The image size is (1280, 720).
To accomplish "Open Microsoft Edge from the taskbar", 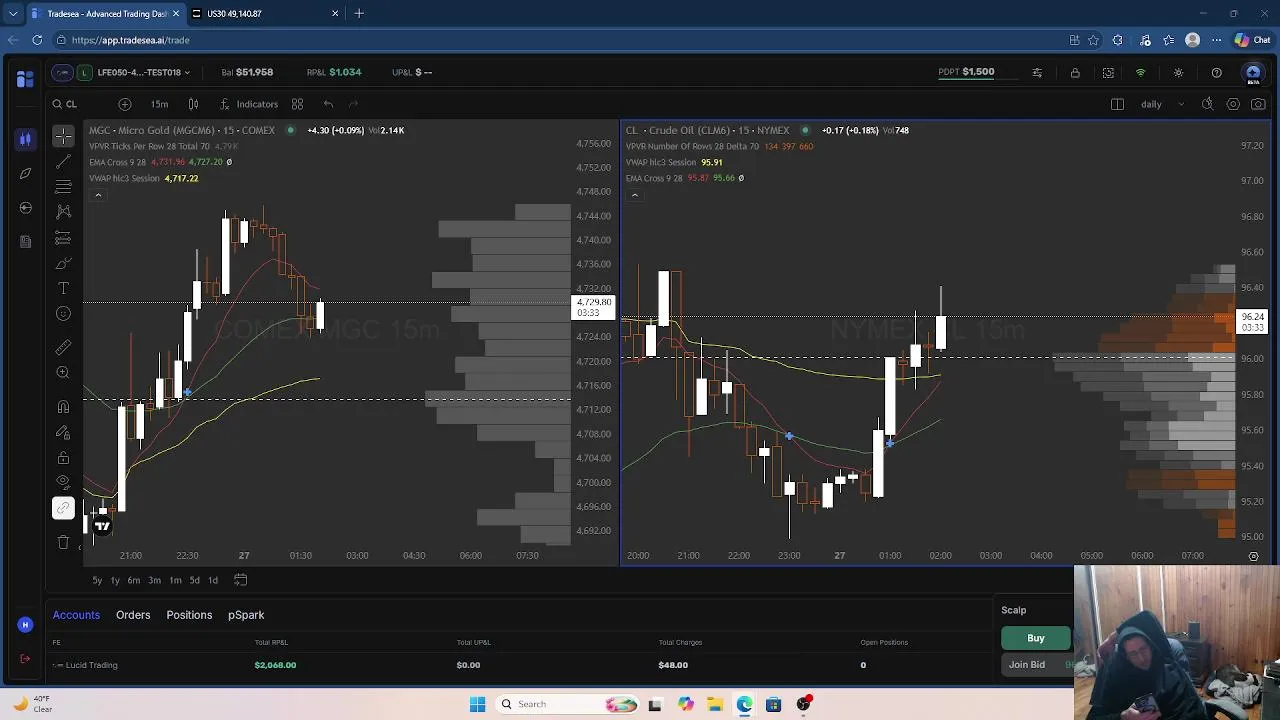I will 744,704.
